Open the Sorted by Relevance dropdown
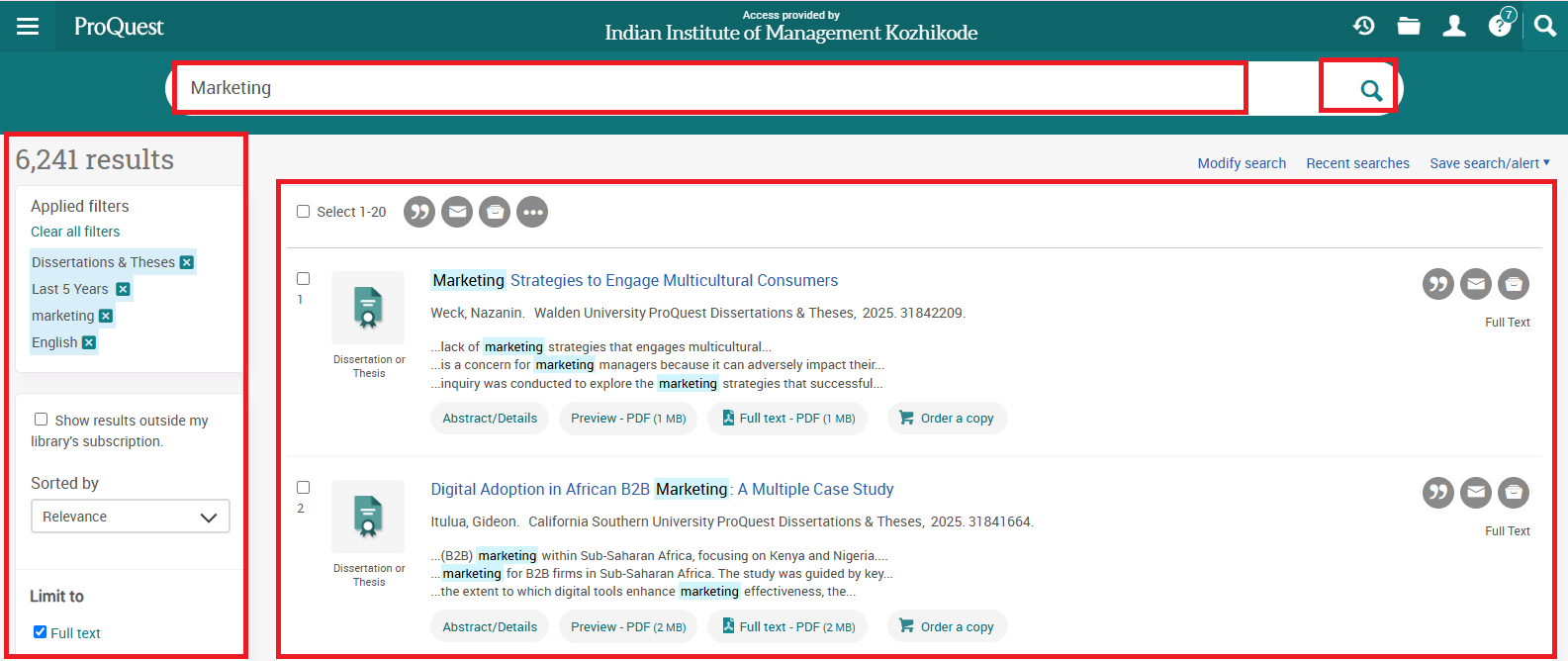 (x=131, y=517)
